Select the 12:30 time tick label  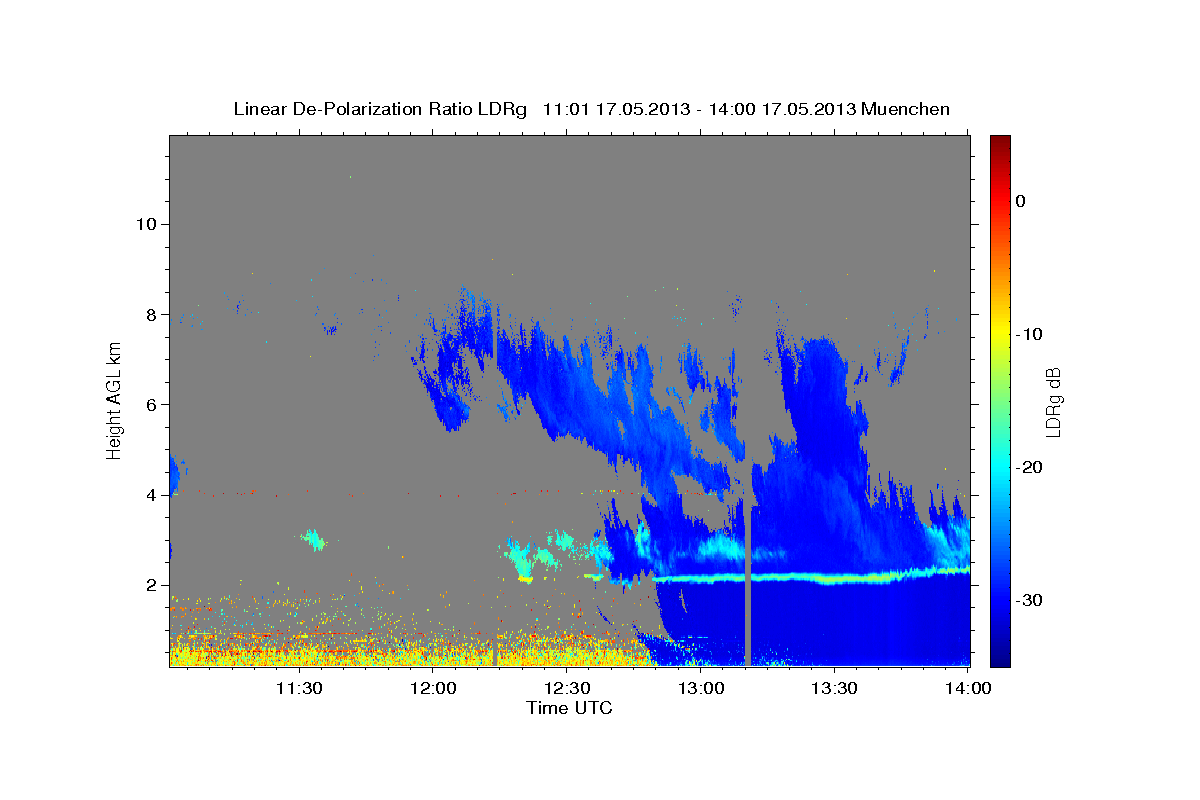pos(567,688)
